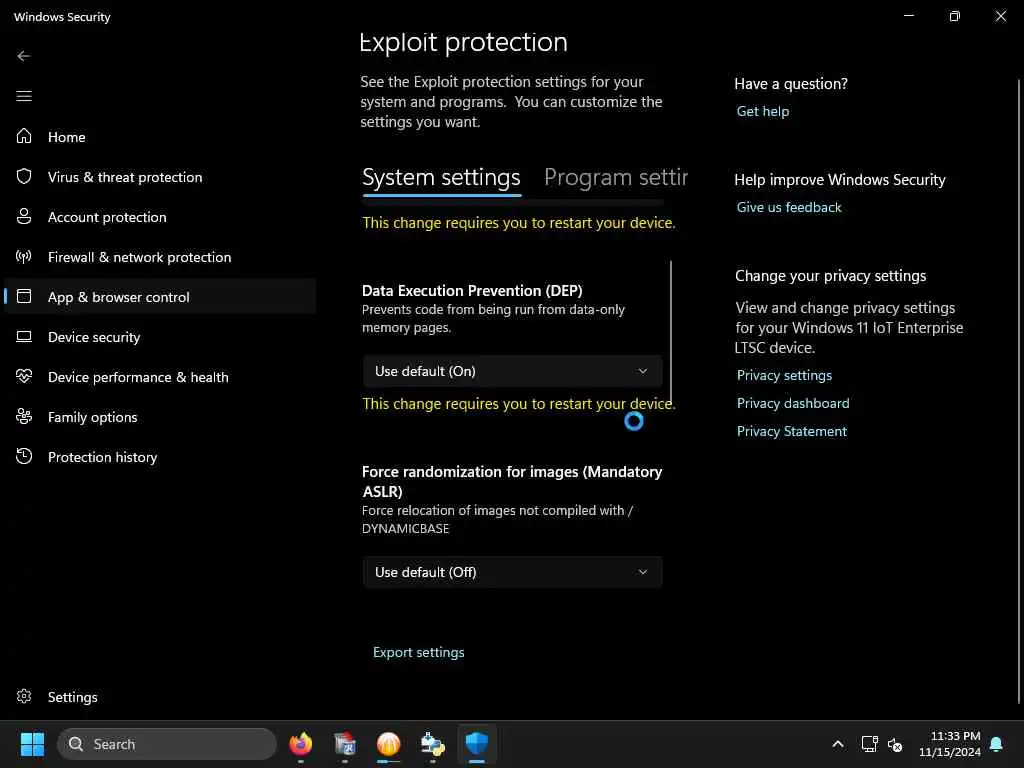Click the Device security laptop icon
This screenshot has width=1024, height=768.
24,336
